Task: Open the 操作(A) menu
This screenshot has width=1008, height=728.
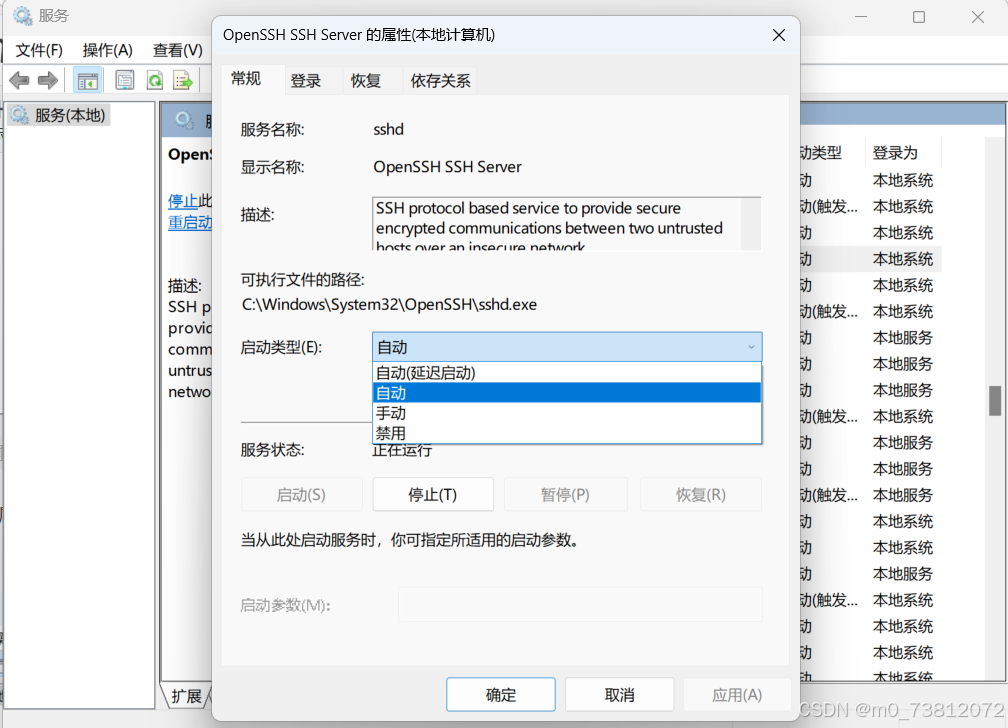Action: [107, 50]
